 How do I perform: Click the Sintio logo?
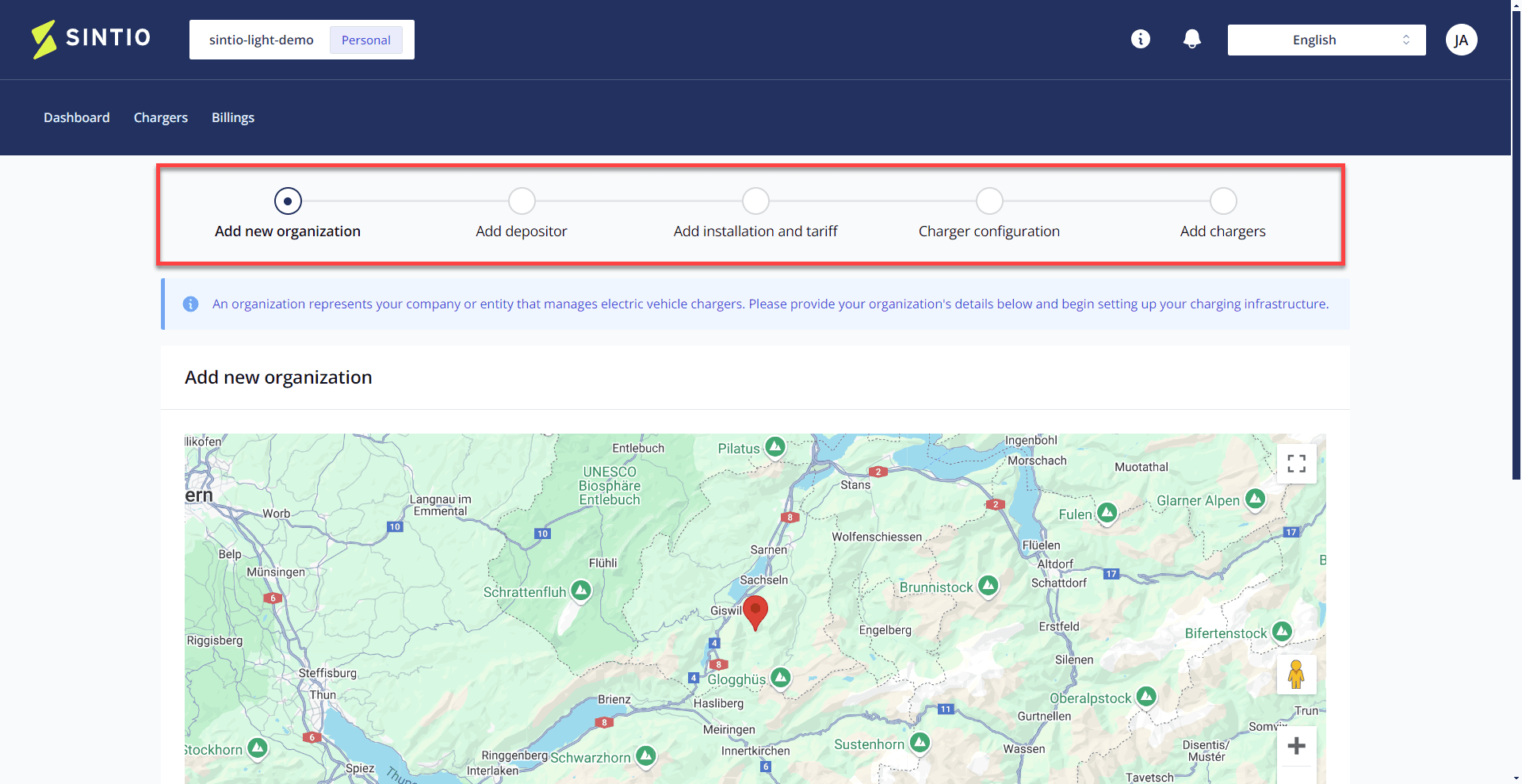(91, 39)
